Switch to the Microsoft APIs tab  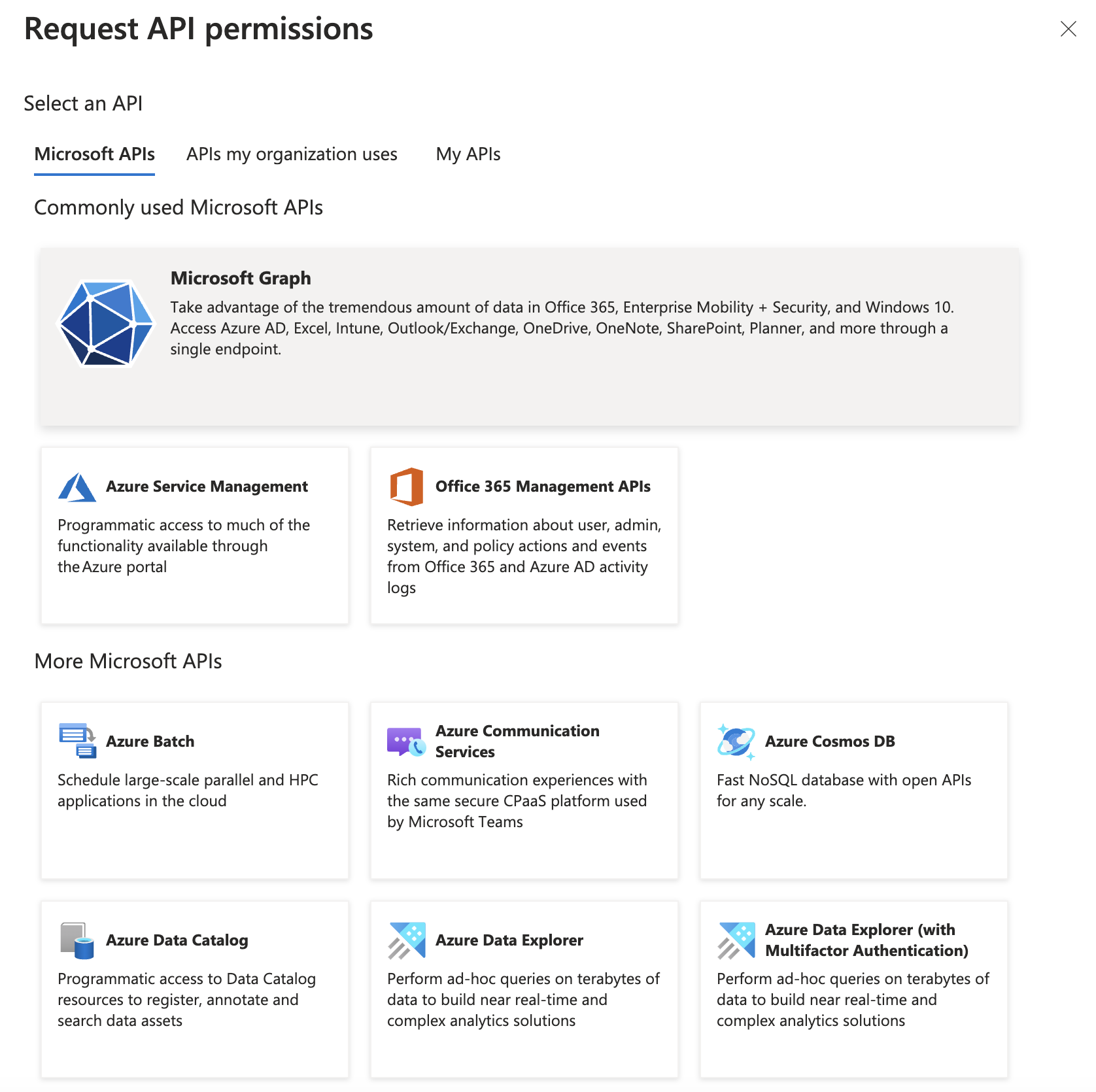(x=94, y=154)
